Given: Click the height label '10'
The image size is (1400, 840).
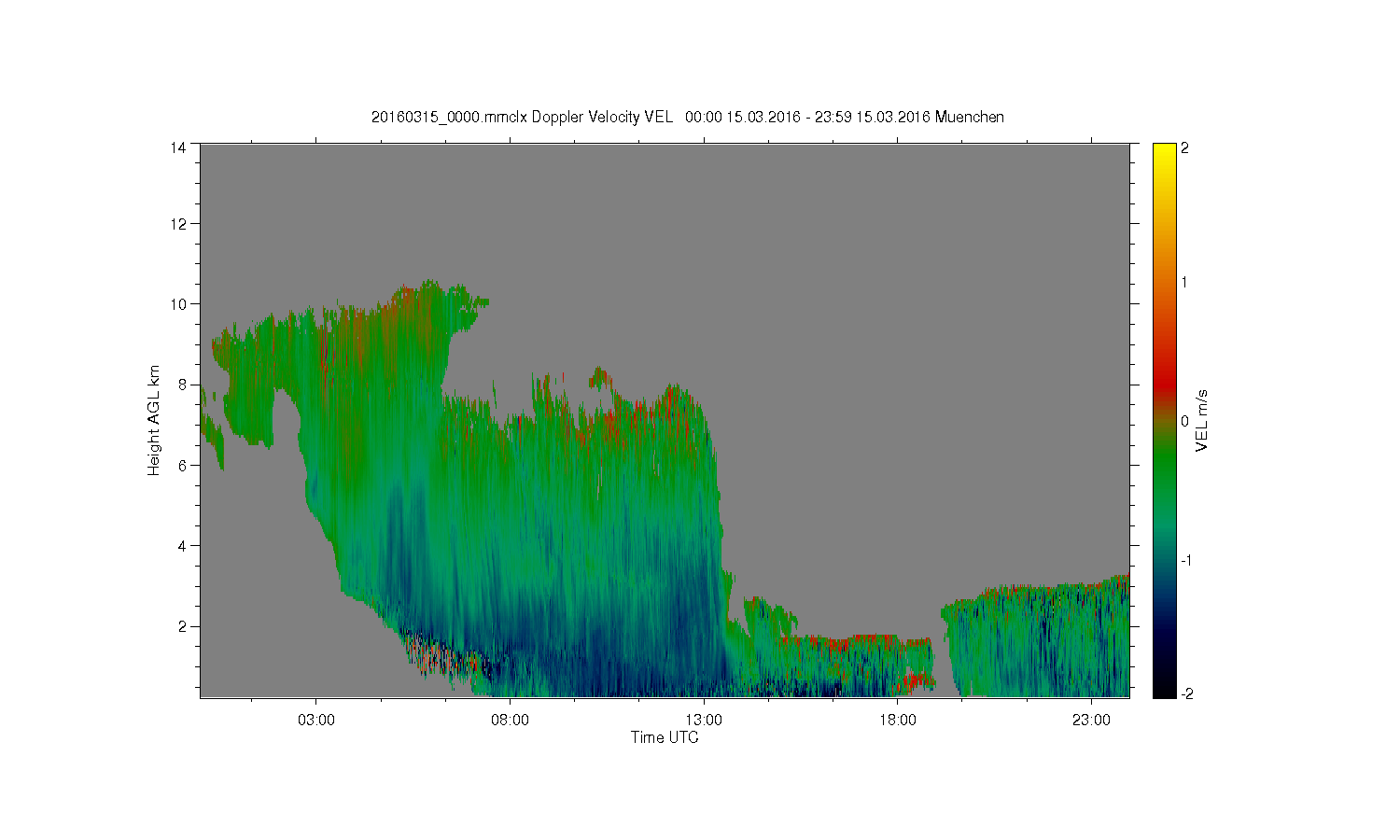Looking at the screenshot, I should click(x=177, y=304).
